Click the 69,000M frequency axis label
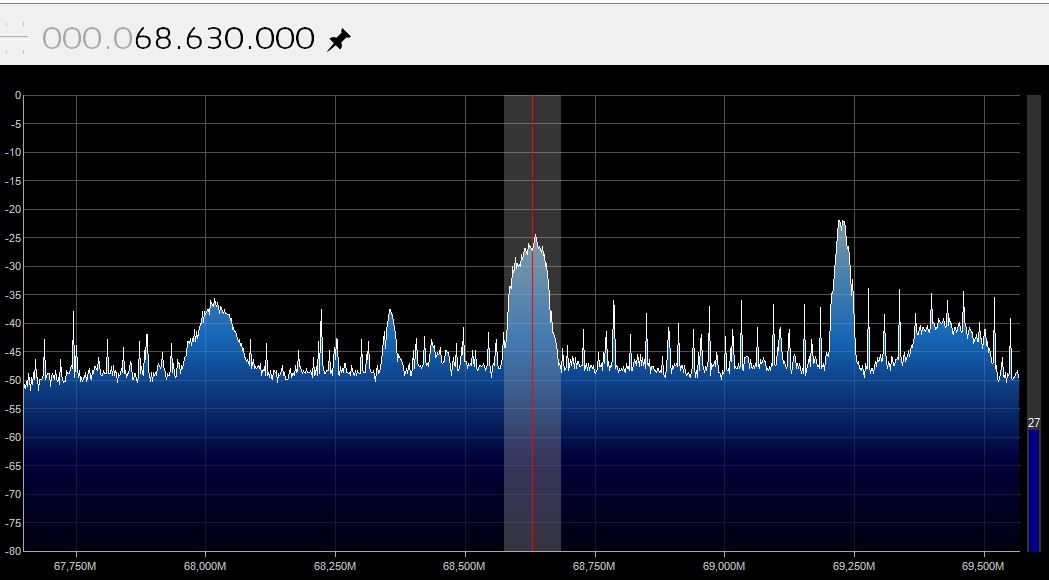This screenshot has width=1049, height=580. (724, 567)
